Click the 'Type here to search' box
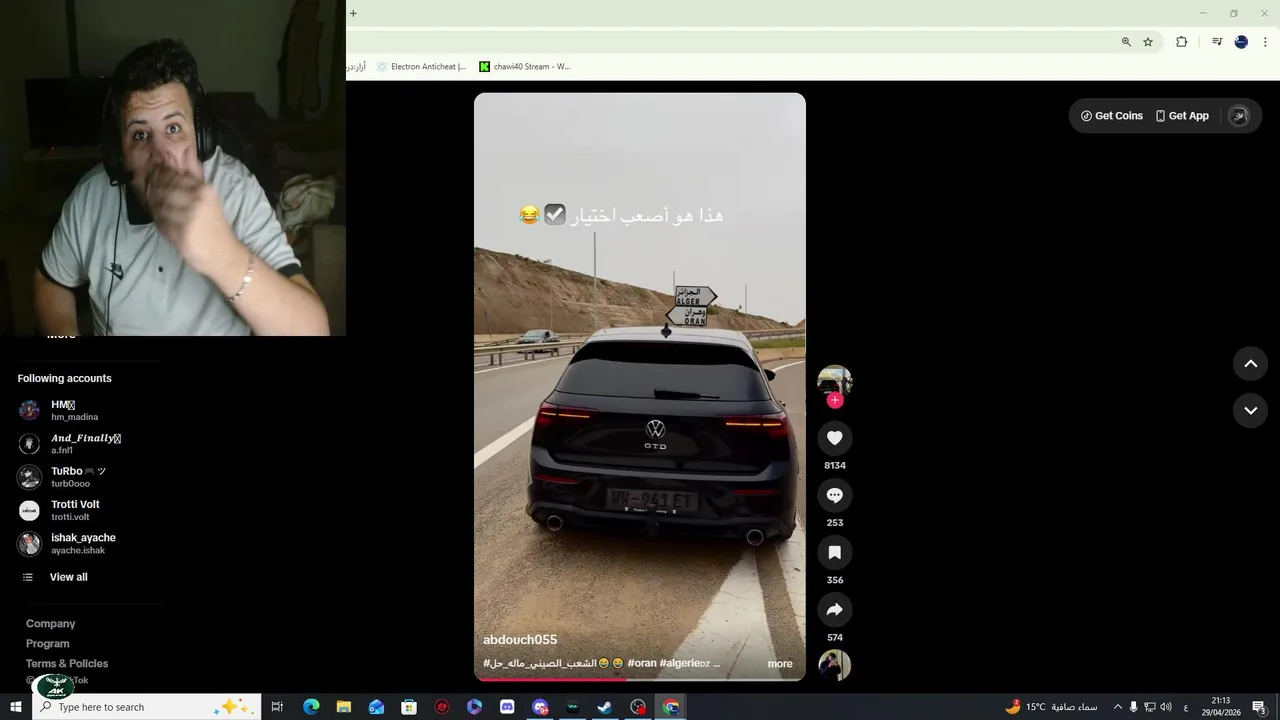Viewport: 1280px width, 720px height. (x=147, y=707)
